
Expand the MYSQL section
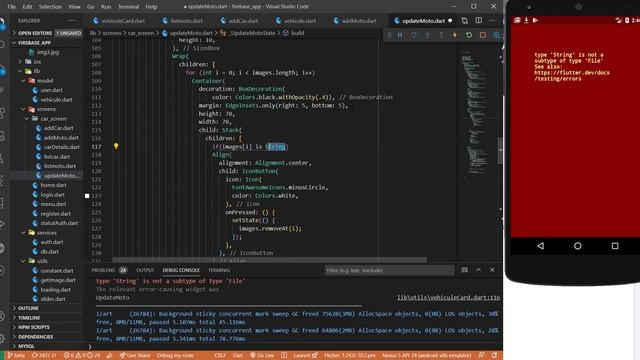point(46,346)
